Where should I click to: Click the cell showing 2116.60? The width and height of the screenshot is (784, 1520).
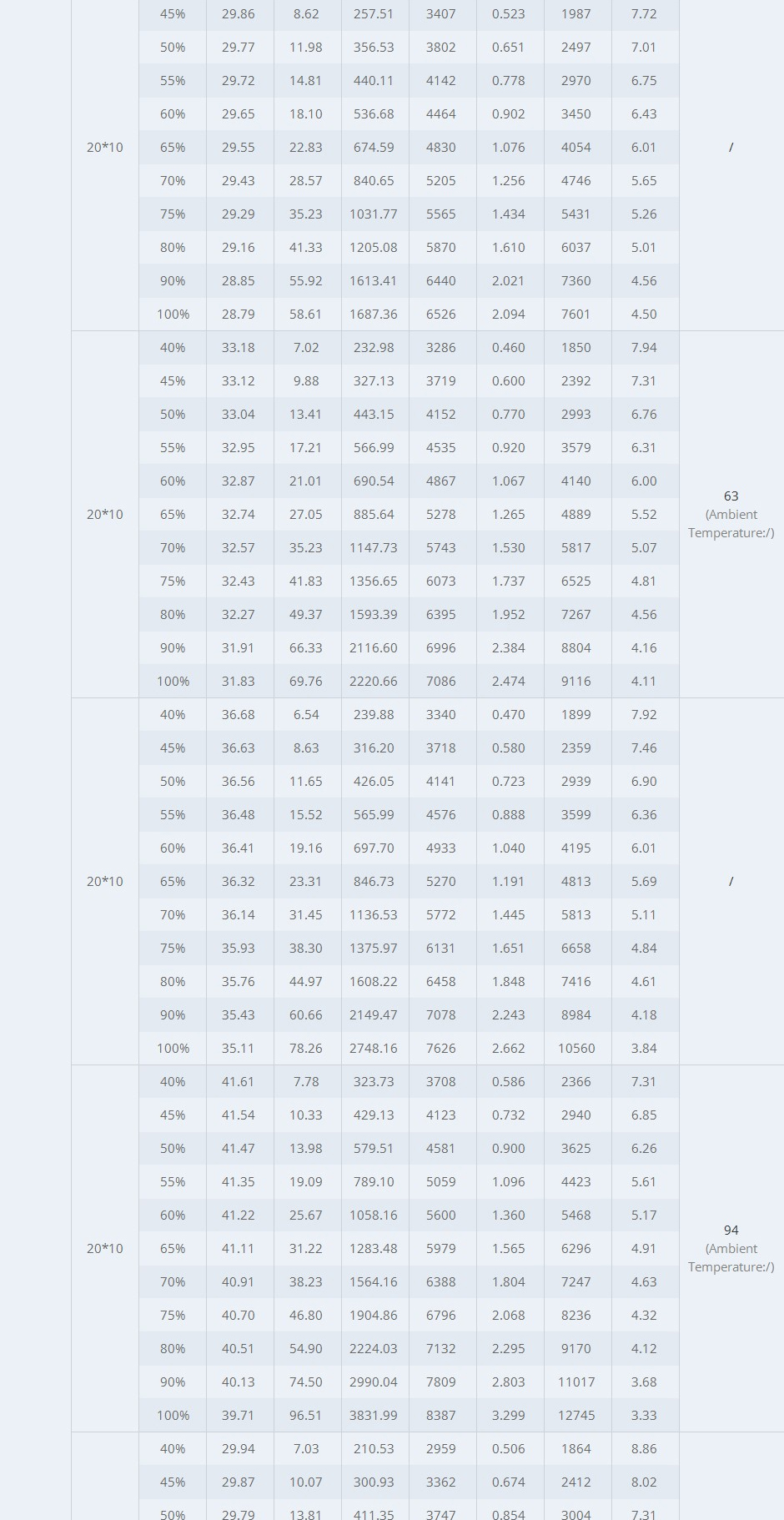(374, 647)
